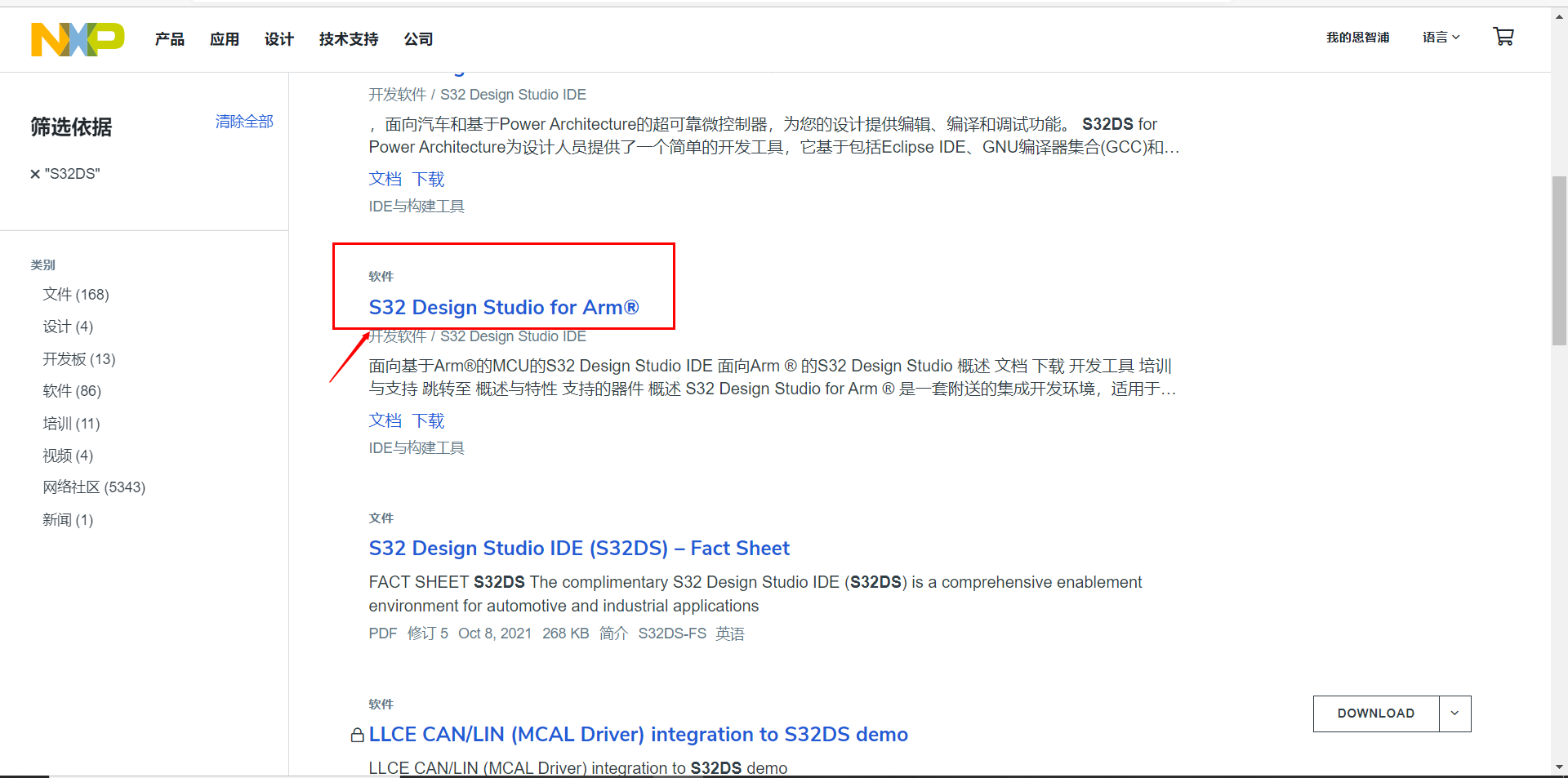Open the shopping cart
Viewport: 1568px width, 778px height.
coord(1503,37)
